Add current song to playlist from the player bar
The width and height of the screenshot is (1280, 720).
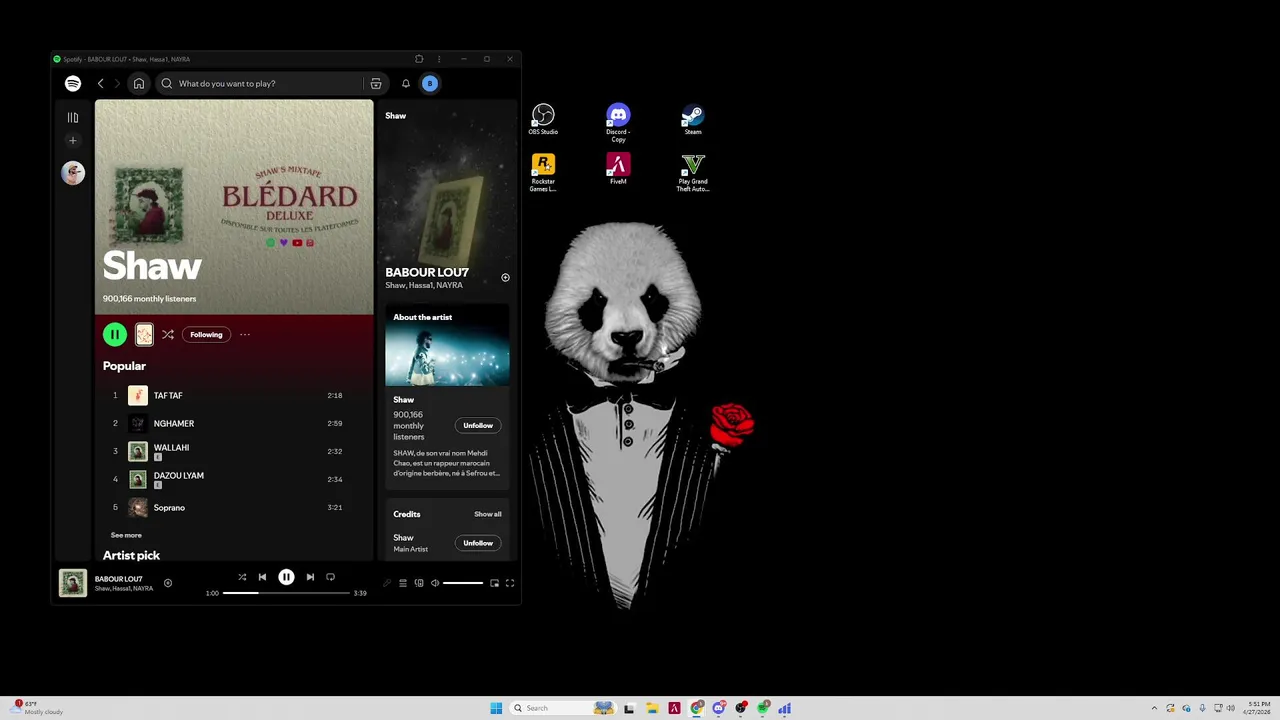(168, 583)
